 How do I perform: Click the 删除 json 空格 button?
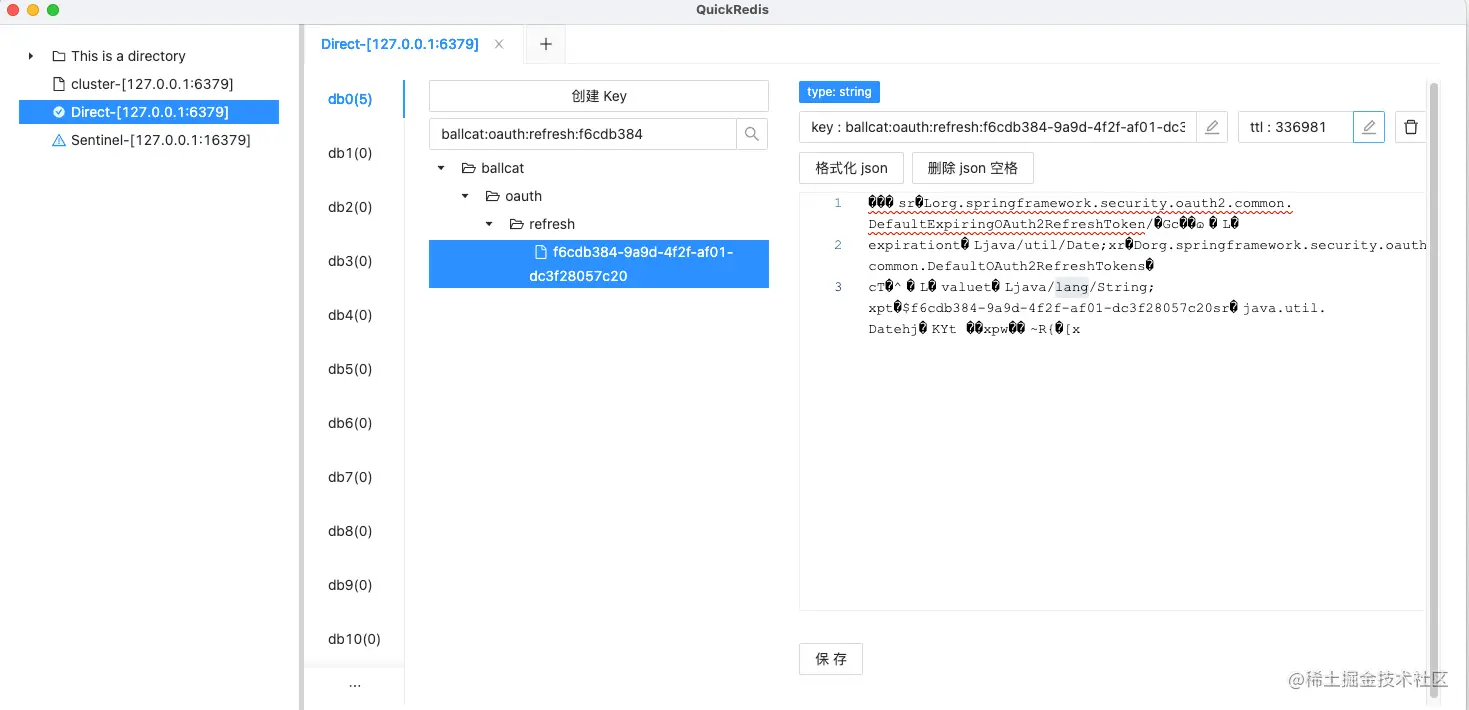click(972, 168)
